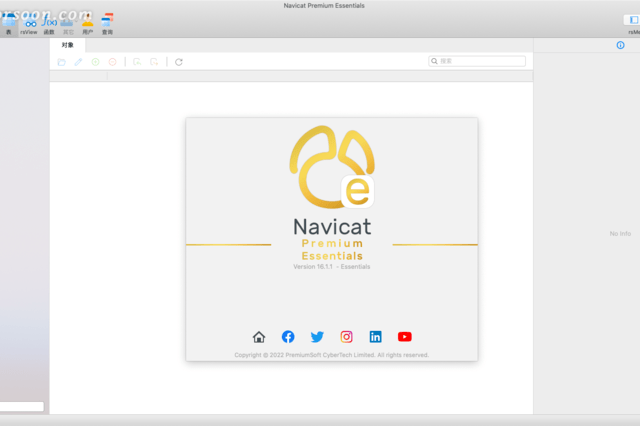Screen dimensions: 640x426
Task: Click the sidebar search box at bottom left
Action: (22, 406)
